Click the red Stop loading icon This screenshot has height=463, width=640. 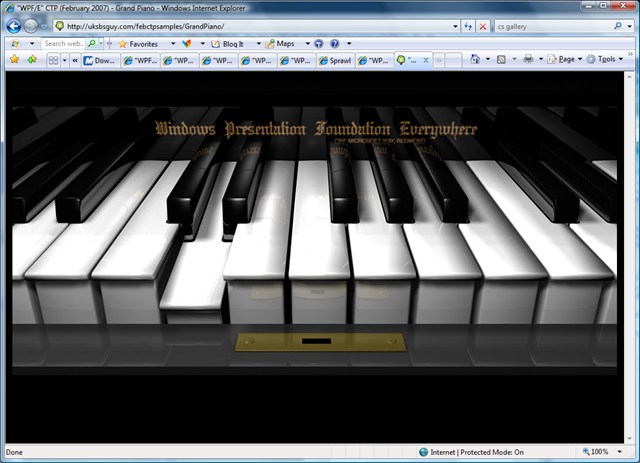tap(482, 27)
